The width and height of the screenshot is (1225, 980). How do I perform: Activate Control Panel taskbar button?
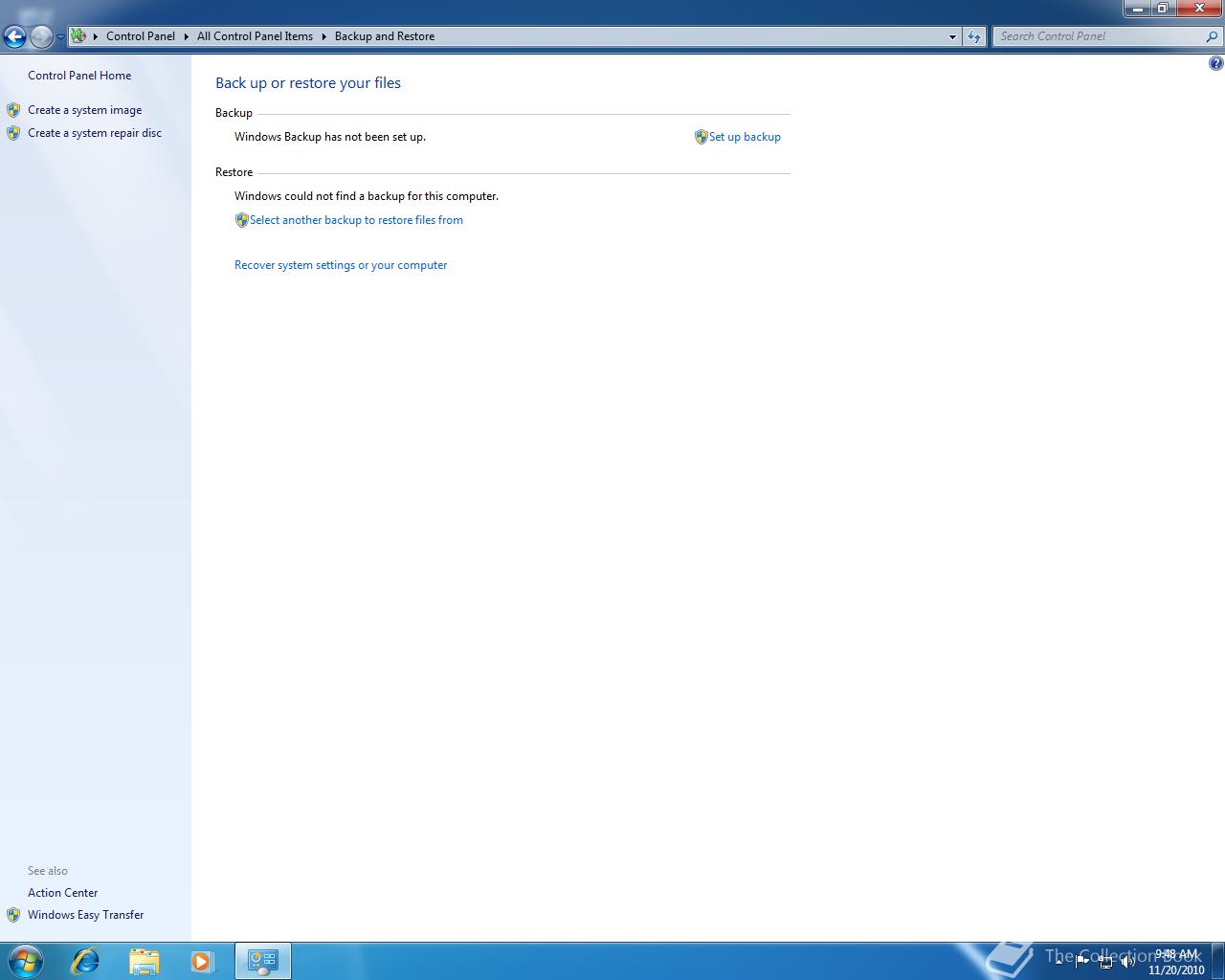pyautogui.click(x=263, y=961)
